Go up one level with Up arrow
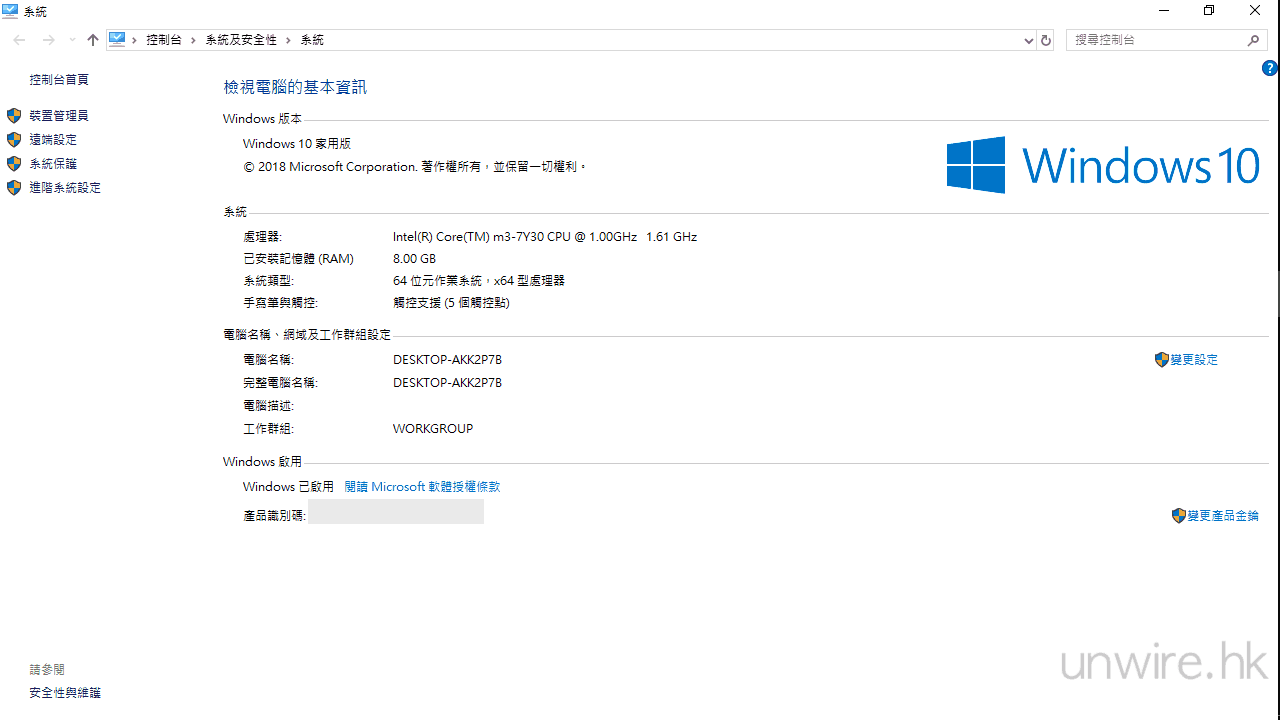The width and height of the screenshot is (1280, 720). 93,40
